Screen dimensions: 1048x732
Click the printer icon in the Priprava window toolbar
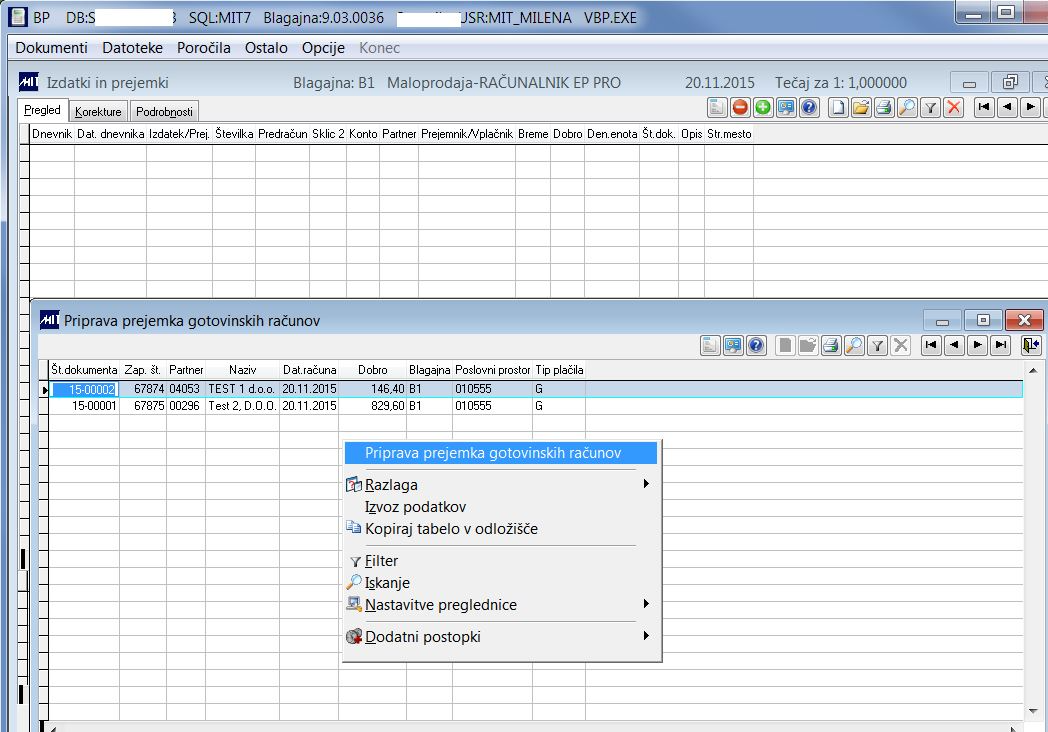[831, 345]
